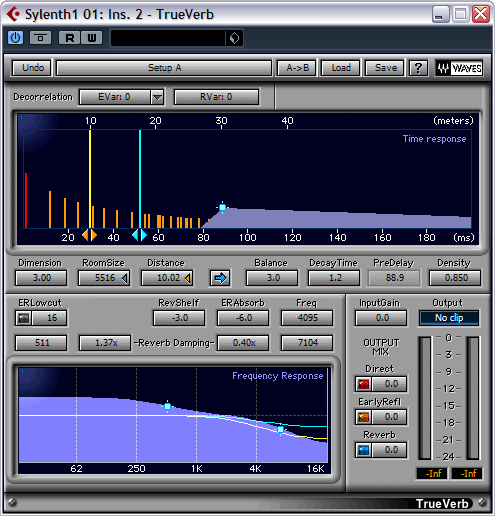Image resolution: width=495 pixels, height=516 pixels.
Task: Copy settings with the A->B button
Action: pyautogui.click(x=298, y=68)
